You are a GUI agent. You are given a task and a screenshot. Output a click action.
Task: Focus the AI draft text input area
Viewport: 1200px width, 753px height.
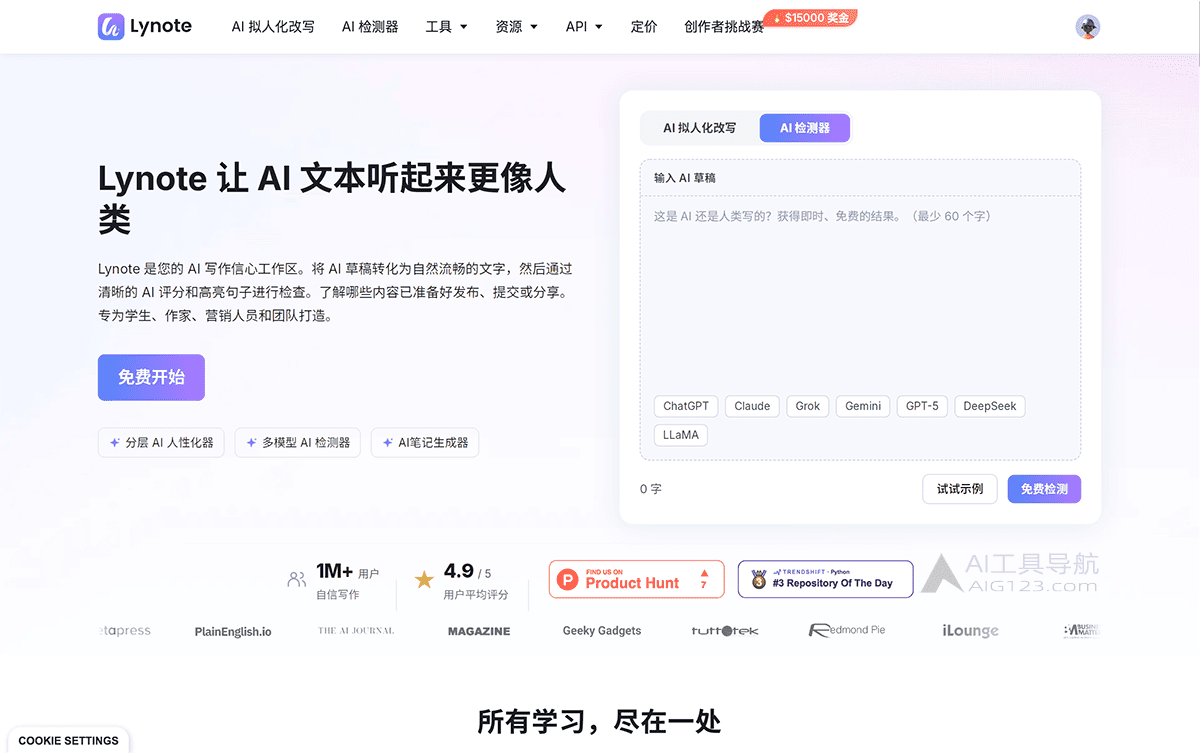click(860, 295)
